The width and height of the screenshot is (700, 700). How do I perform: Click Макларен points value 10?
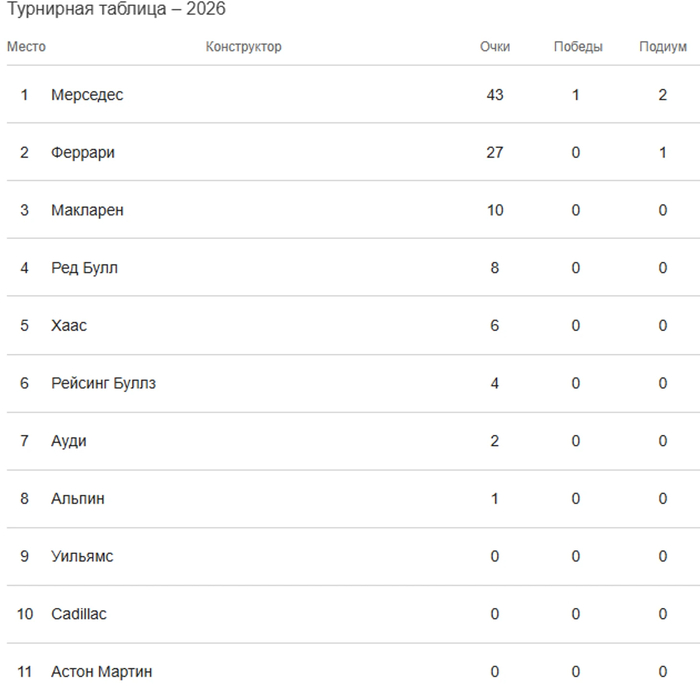pyautogui.click(x=495, y=211)
